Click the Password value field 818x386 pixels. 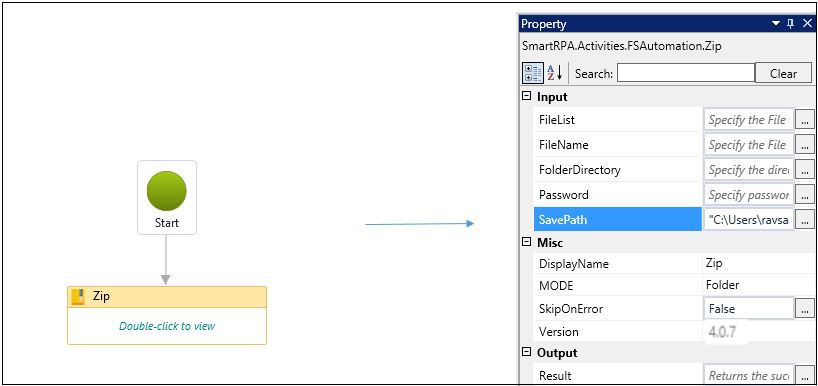[x=749, y=195]
